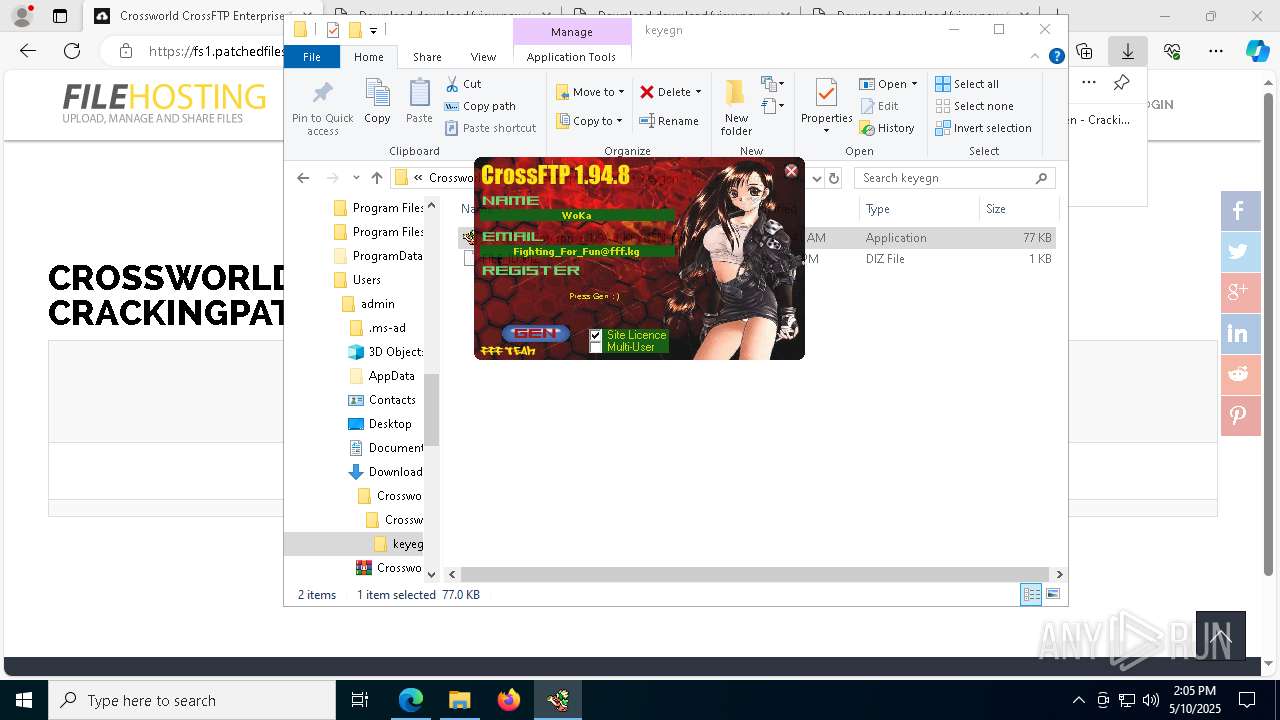Open the Copy to dropdown
The width and height of the screenshot is (1280, 720).
589,121
